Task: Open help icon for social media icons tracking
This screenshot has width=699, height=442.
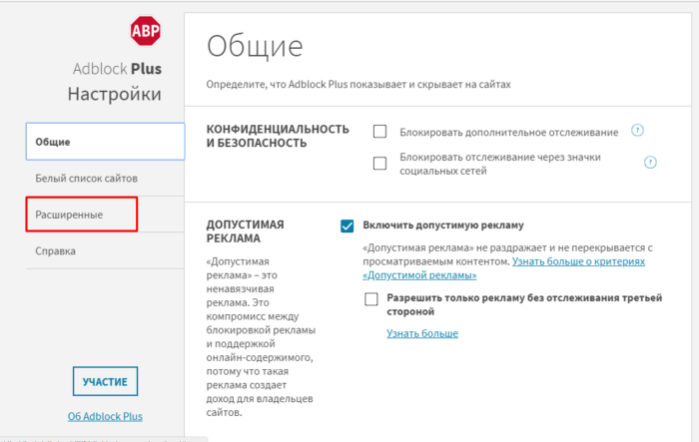Action: 650,162
